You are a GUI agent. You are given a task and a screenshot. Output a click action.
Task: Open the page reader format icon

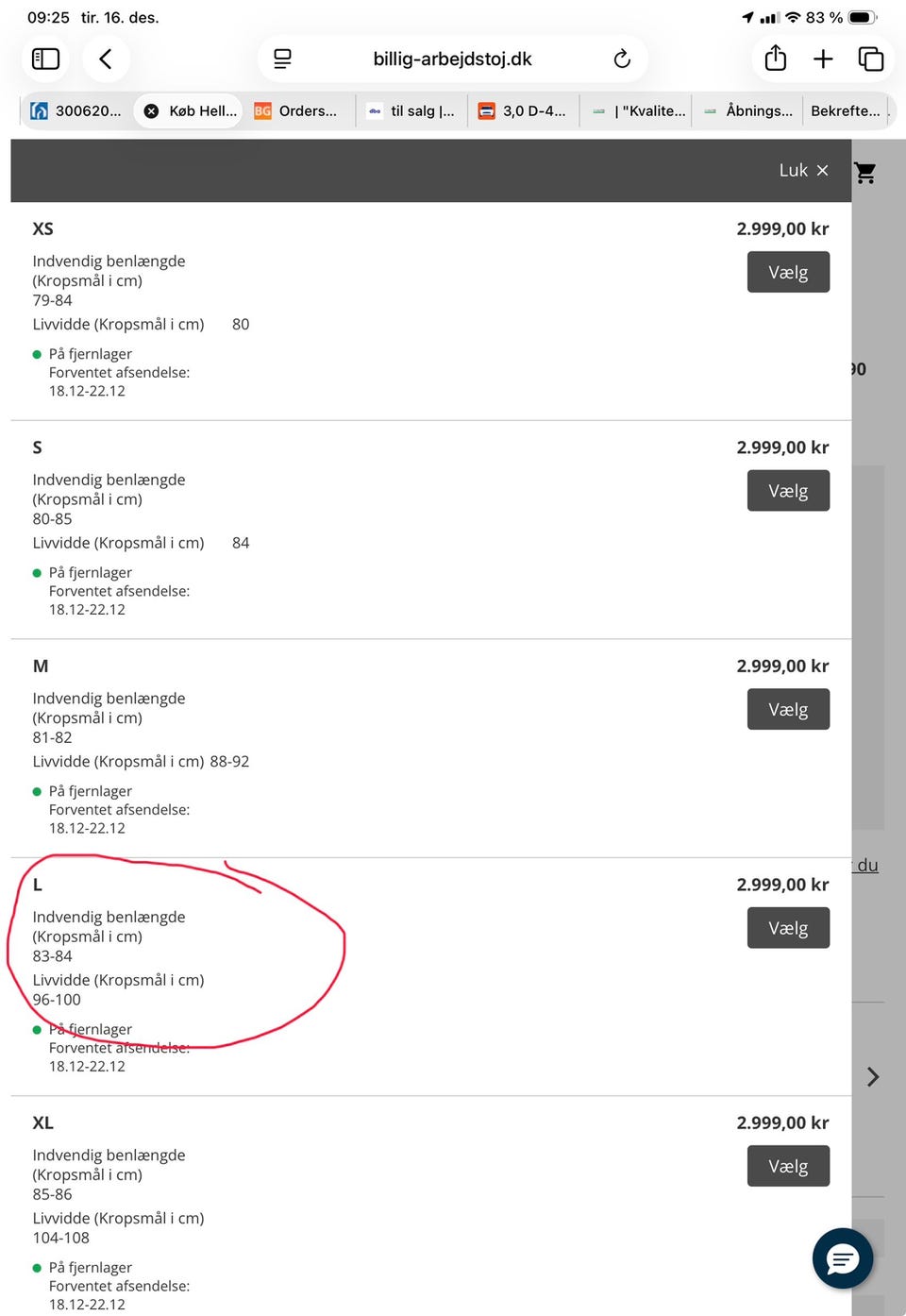pos(282,59)
